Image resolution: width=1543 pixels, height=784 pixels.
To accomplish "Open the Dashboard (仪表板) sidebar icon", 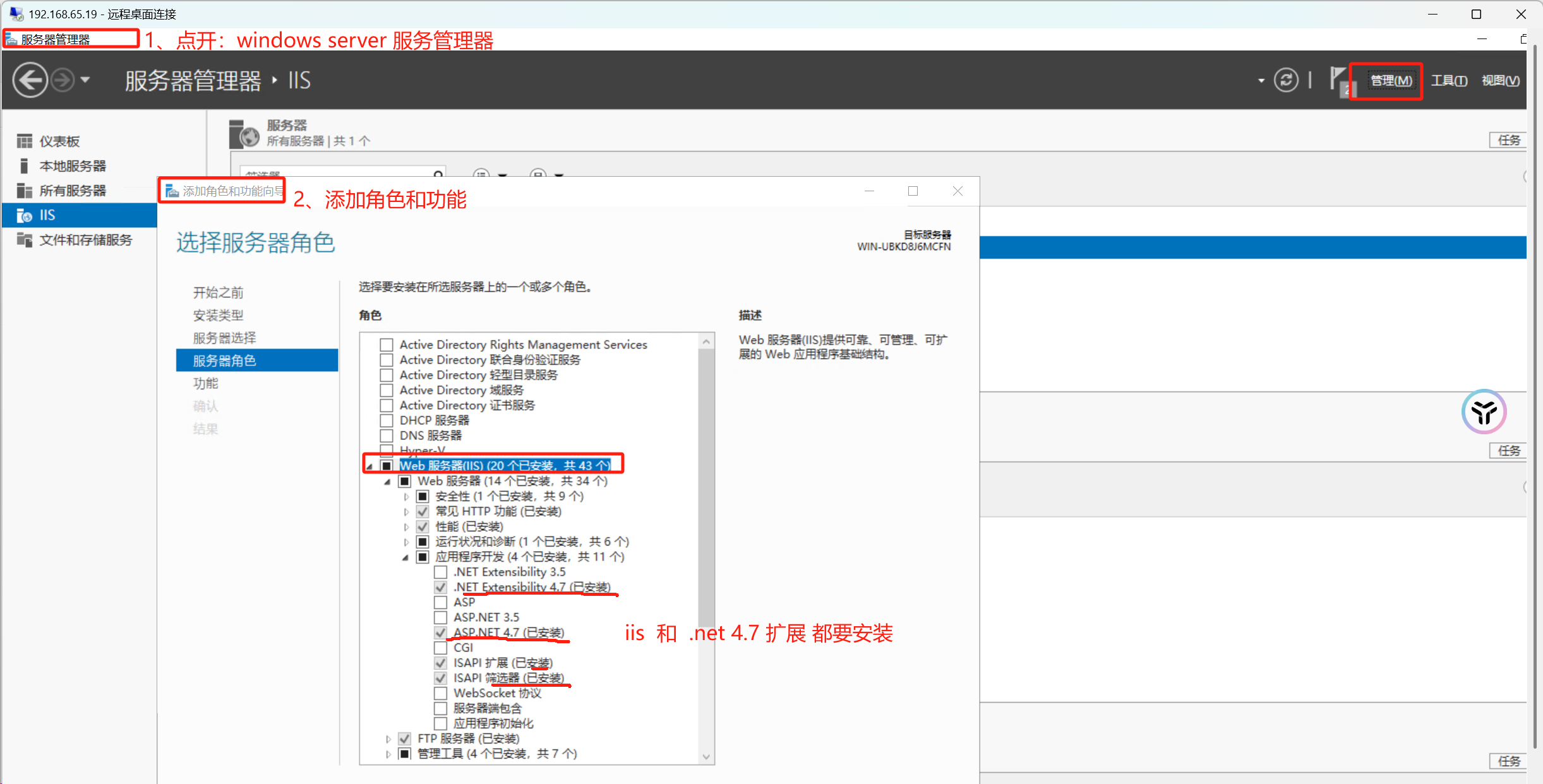I will click(x=25, y=141).
